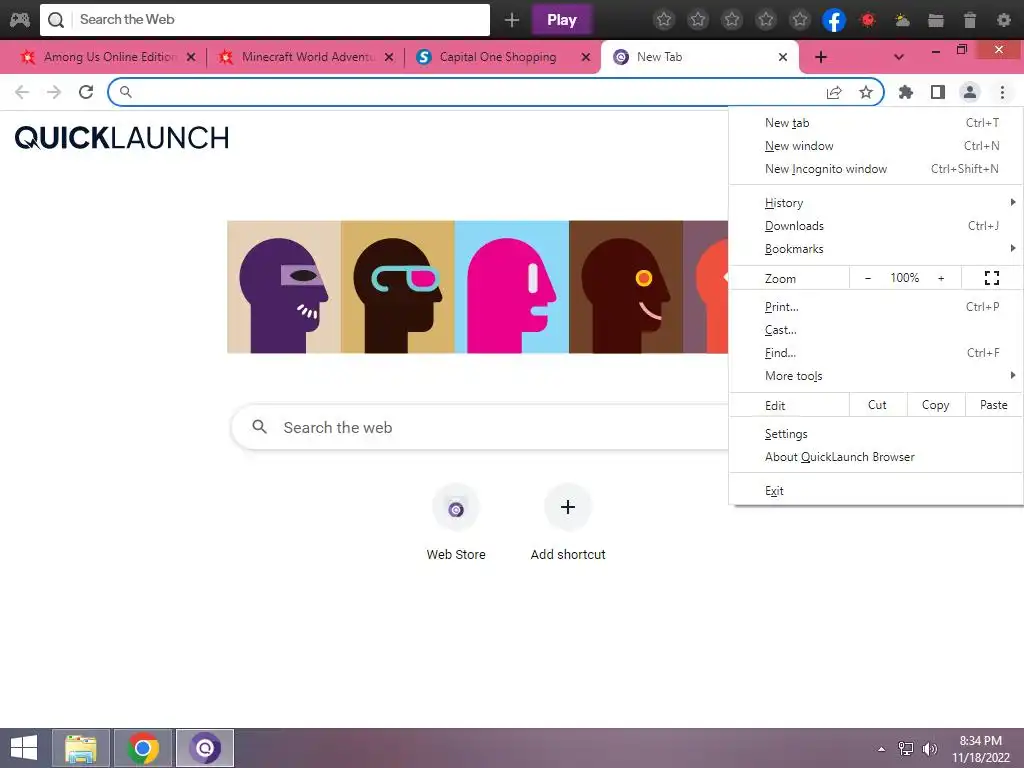1024x768 pixels.
Task: Click the first star bookmark slot
Action: pyautogui.click(x=664, y=20)
